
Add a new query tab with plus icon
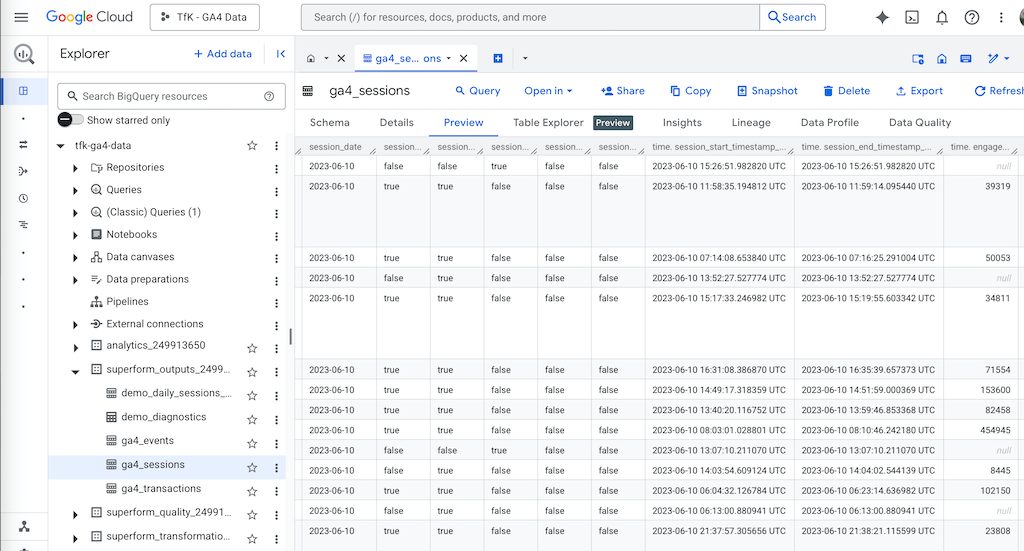point(498,58)
